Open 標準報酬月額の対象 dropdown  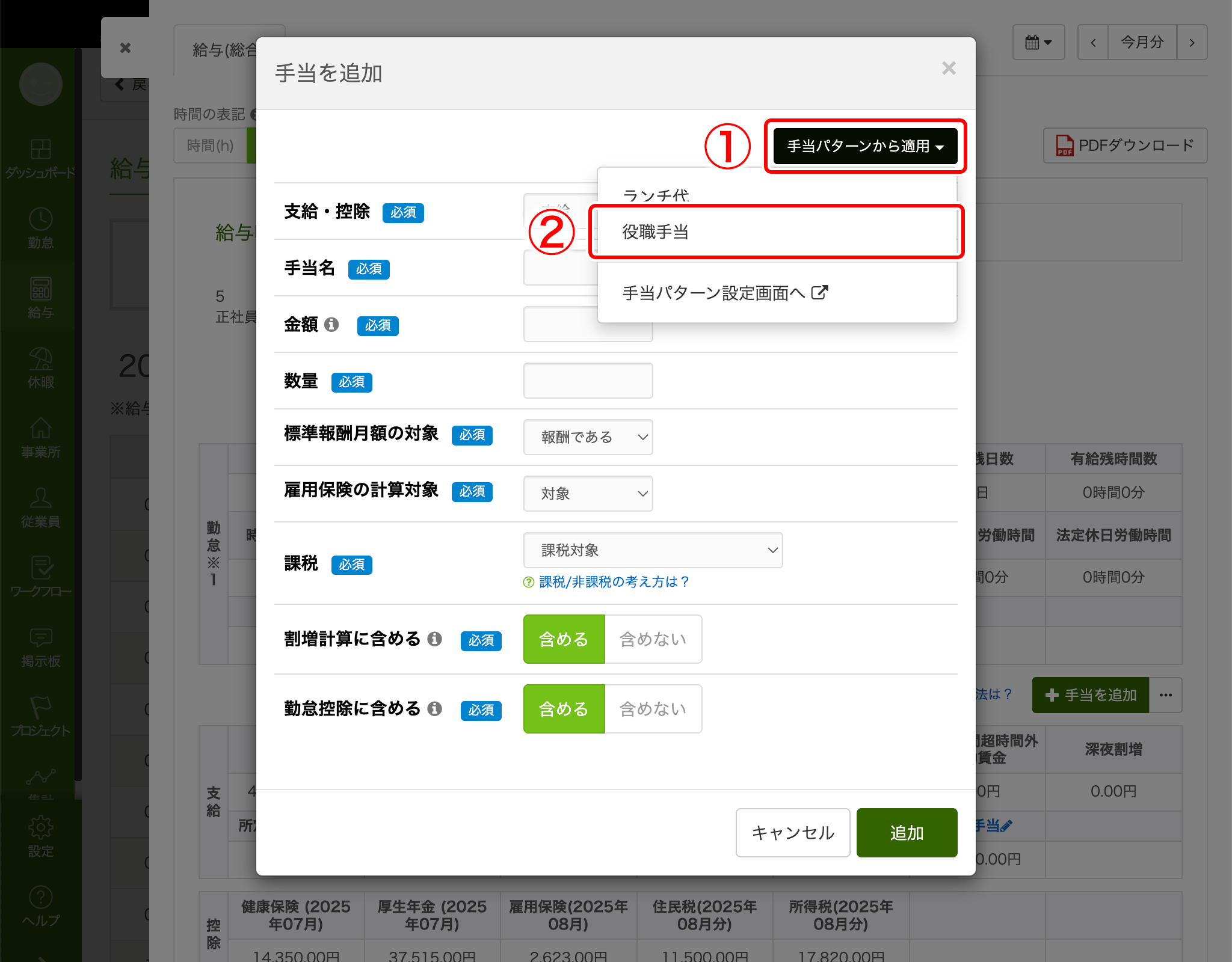tap(588, 437)
